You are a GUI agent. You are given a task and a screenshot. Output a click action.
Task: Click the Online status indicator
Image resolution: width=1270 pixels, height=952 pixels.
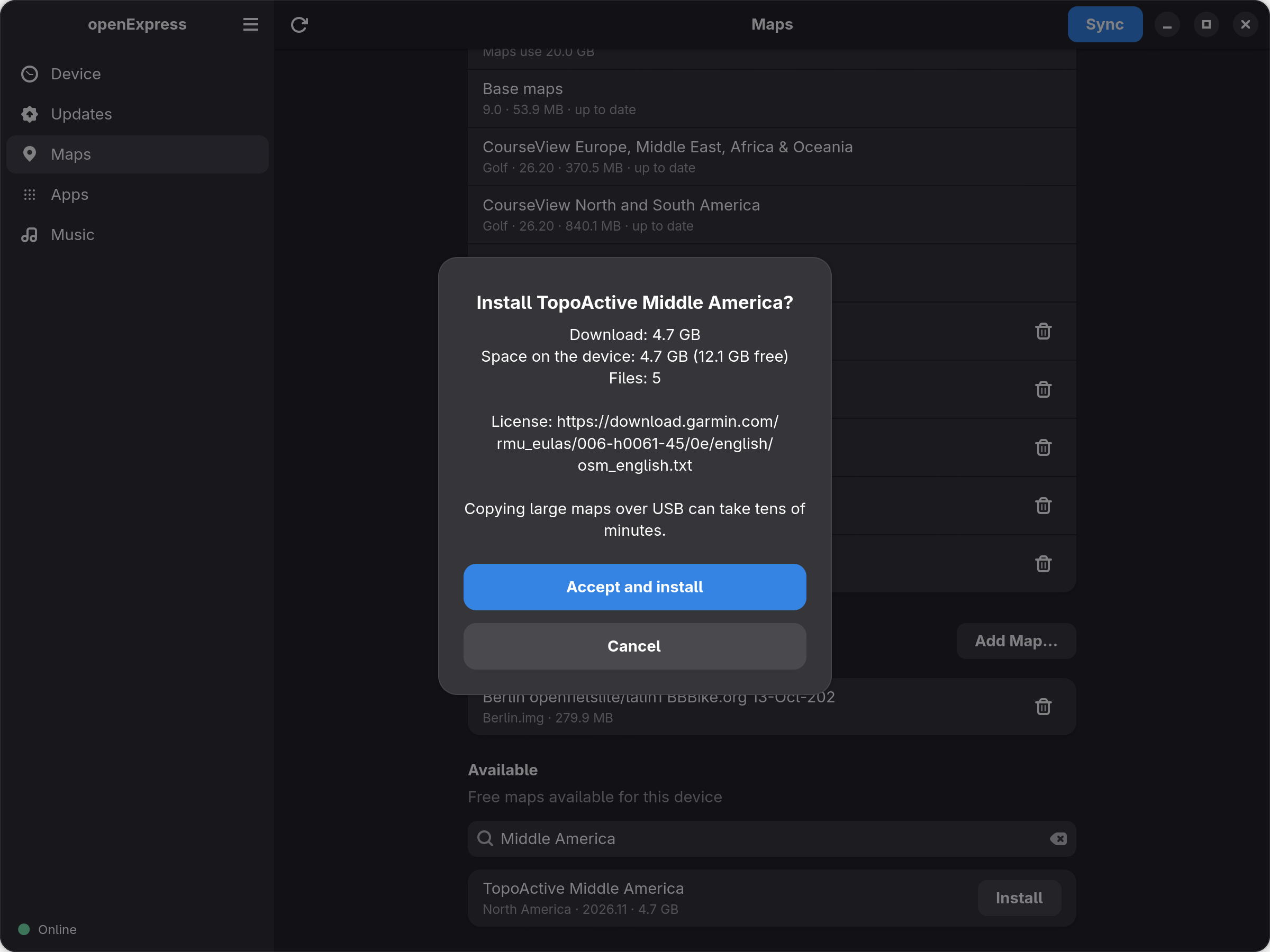(x=47, y=929)
